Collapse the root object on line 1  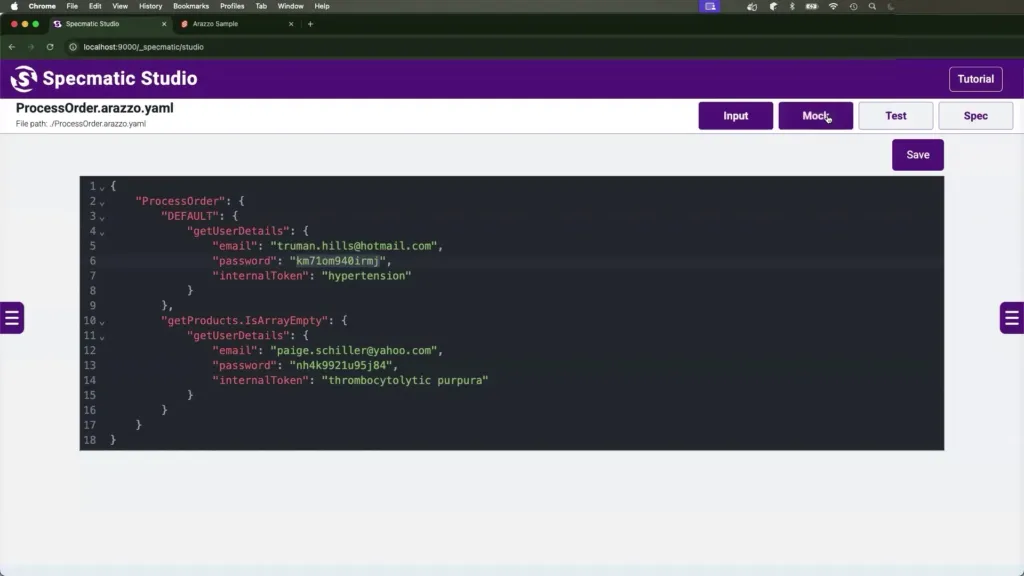(x=102, y=187)
